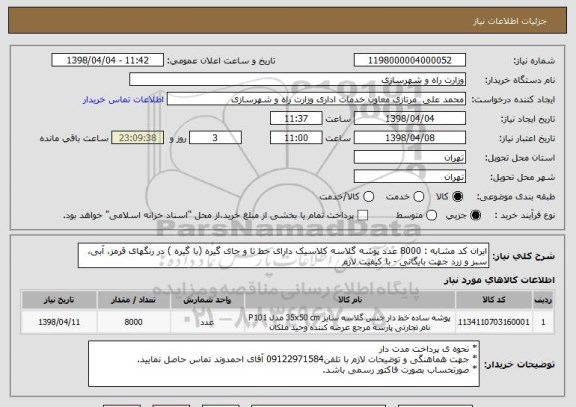Select the item code 113411070316​0001 cell

tap(494, 322)
